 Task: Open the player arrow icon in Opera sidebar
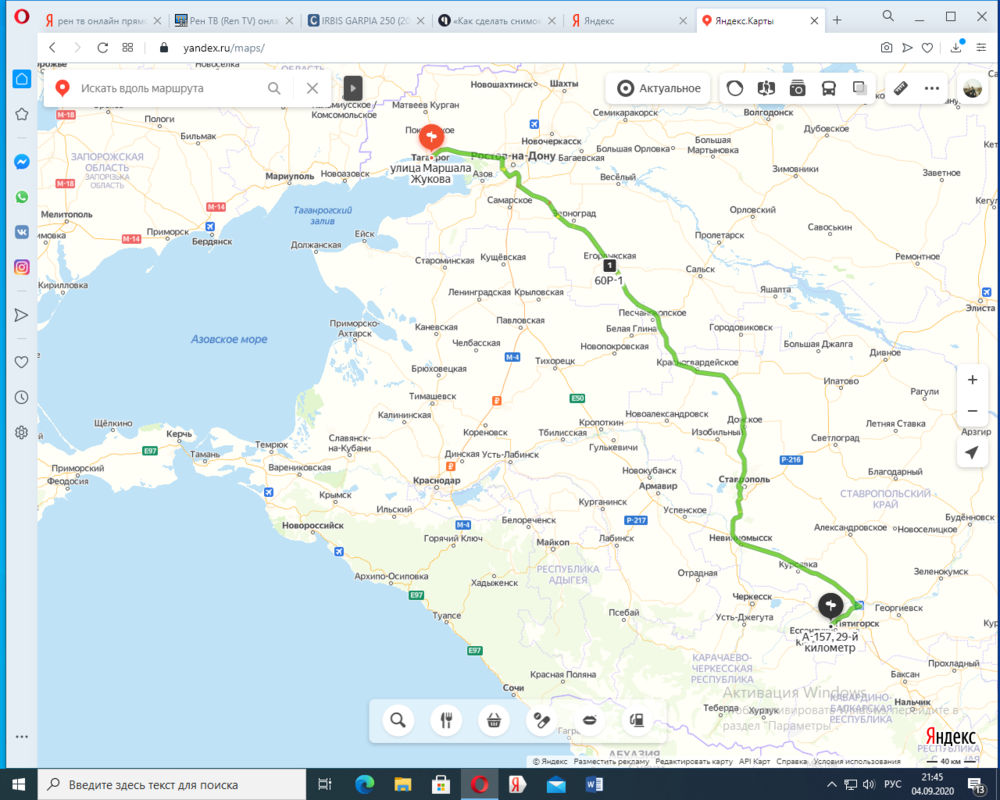pos(22,315)
